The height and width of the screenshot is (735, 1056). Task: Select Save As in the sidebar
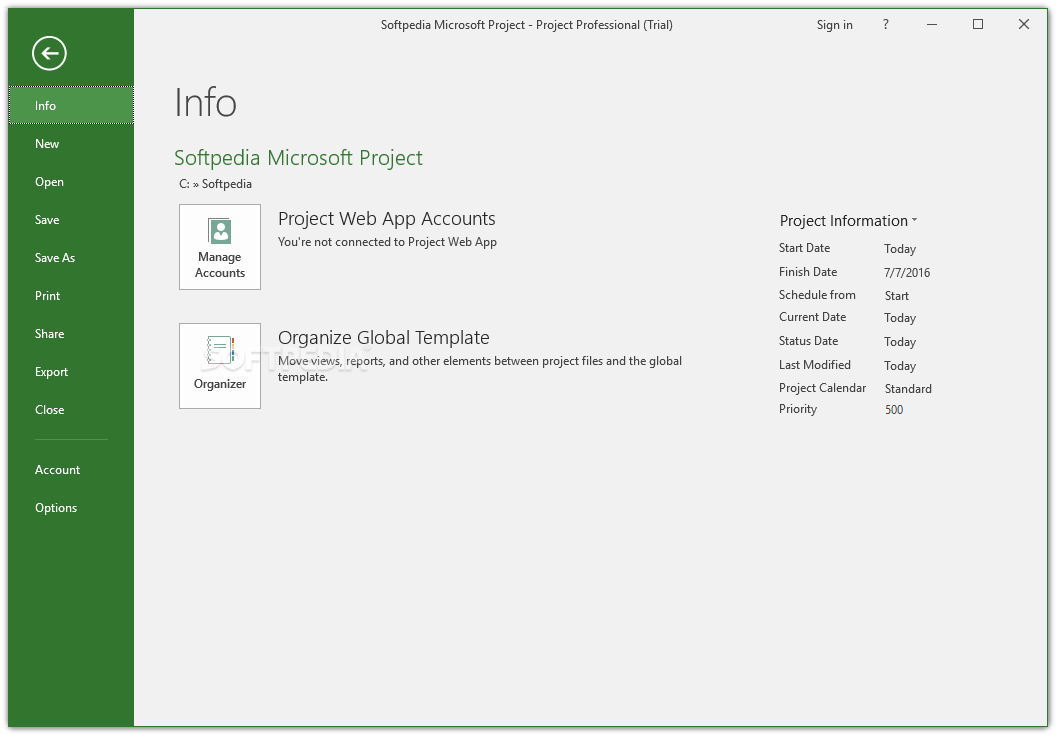pyautogui.click(x=71, y=257)
